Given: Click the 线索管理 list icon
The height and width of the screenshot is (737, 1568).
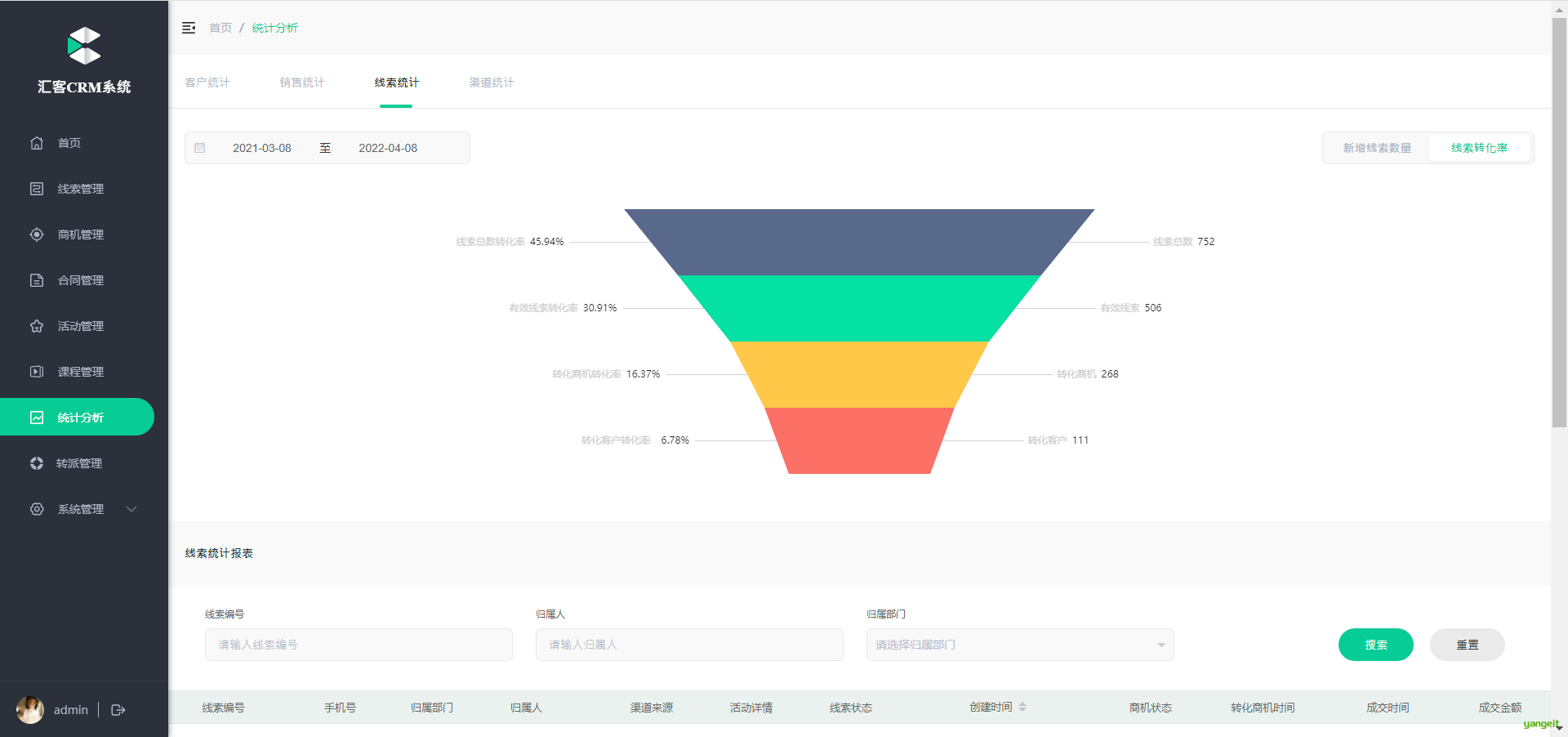Looking at the screenshot, I should (37, 189).
